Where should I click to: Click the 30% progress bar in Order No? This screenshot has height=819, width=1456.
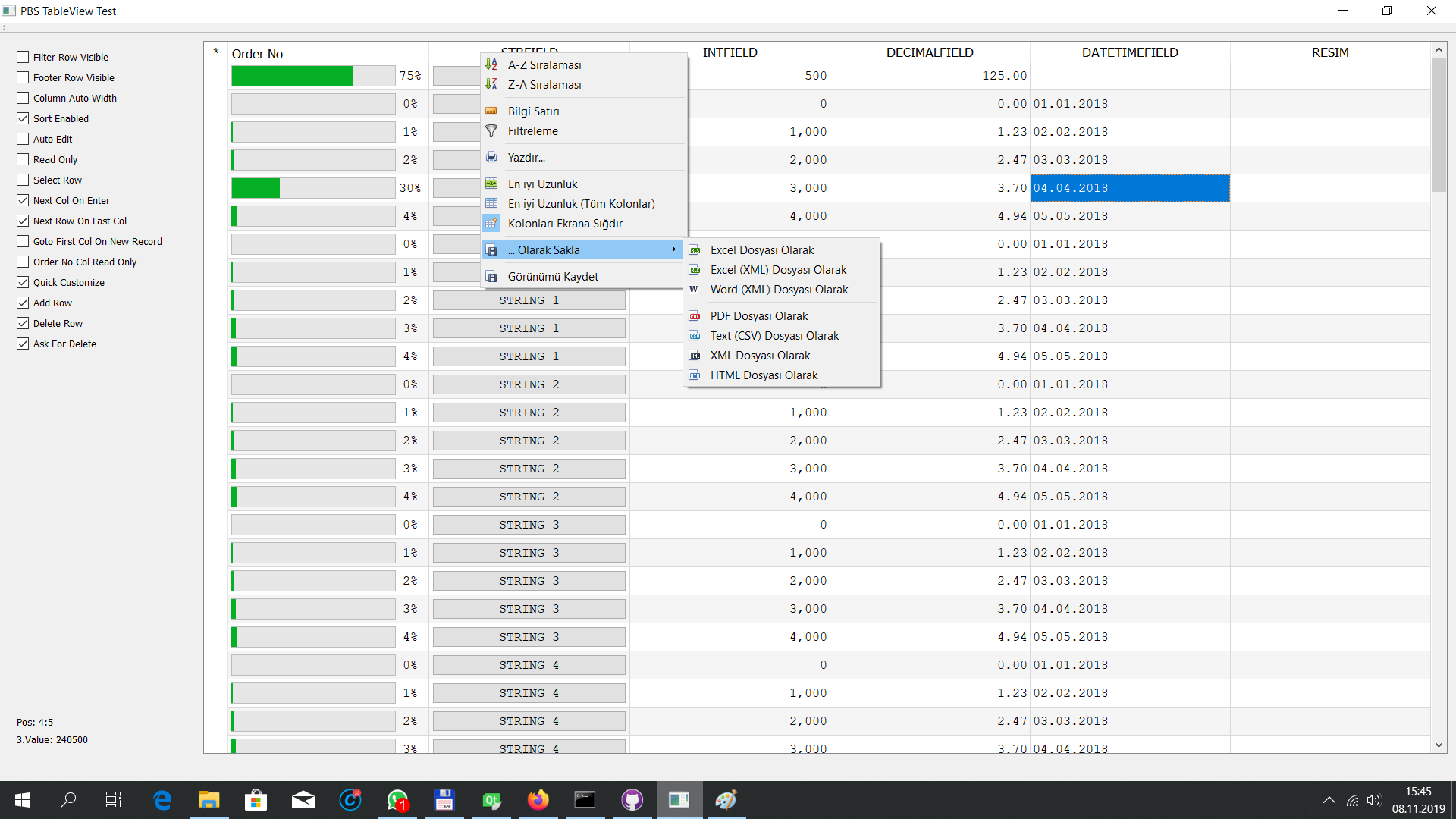click(313, 188)
